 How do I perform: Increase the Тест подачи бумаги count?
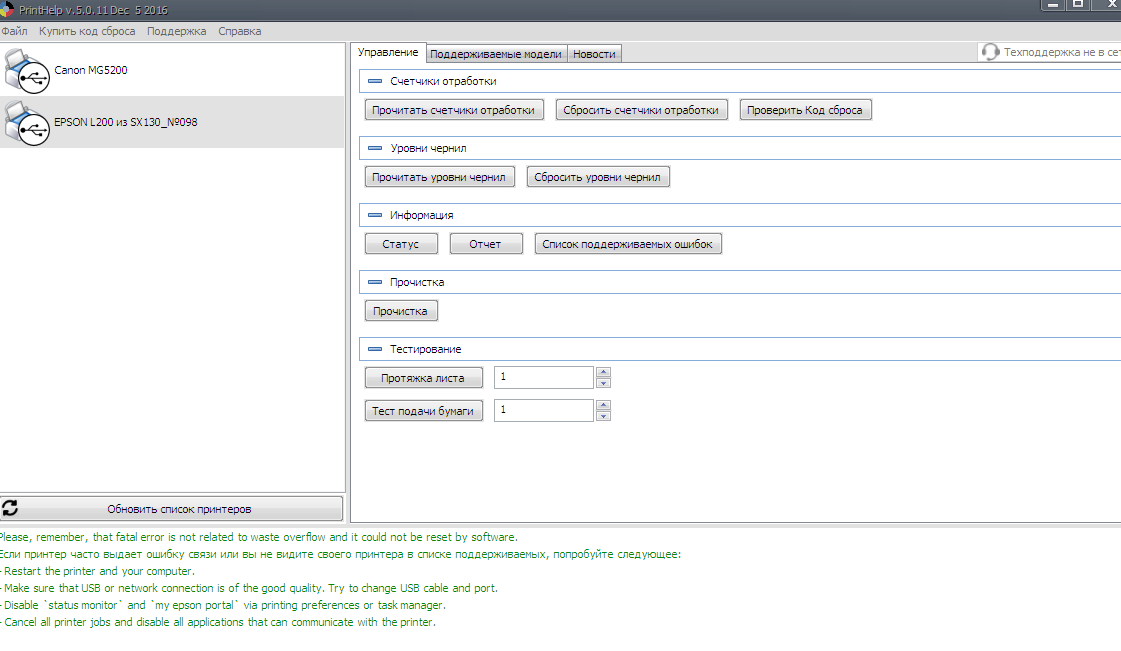pyautogui.click(x=603, y=405)
